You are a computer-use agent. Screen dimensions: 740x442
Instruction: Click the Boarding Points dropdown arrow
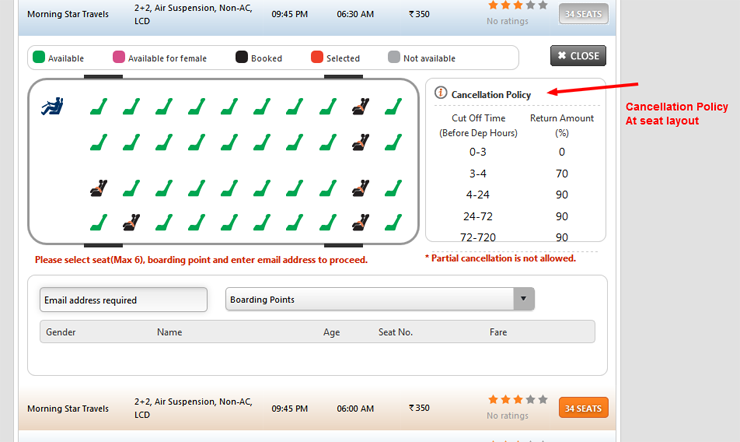[x=523, y=299]
